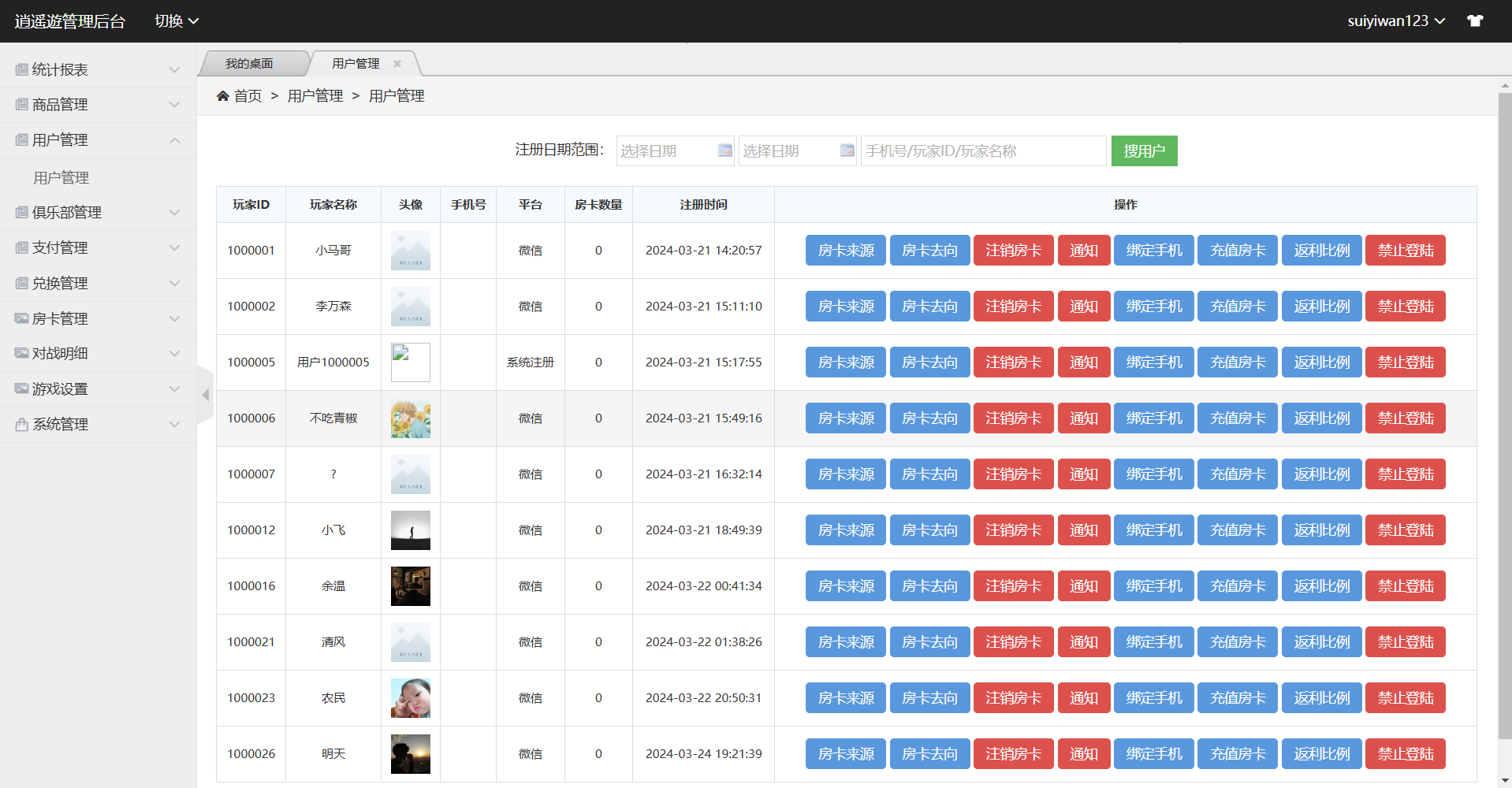Click the green 搜用户 button
Screen dimensions: 1512x788
pyautogui.click(x=1144, y=151)
